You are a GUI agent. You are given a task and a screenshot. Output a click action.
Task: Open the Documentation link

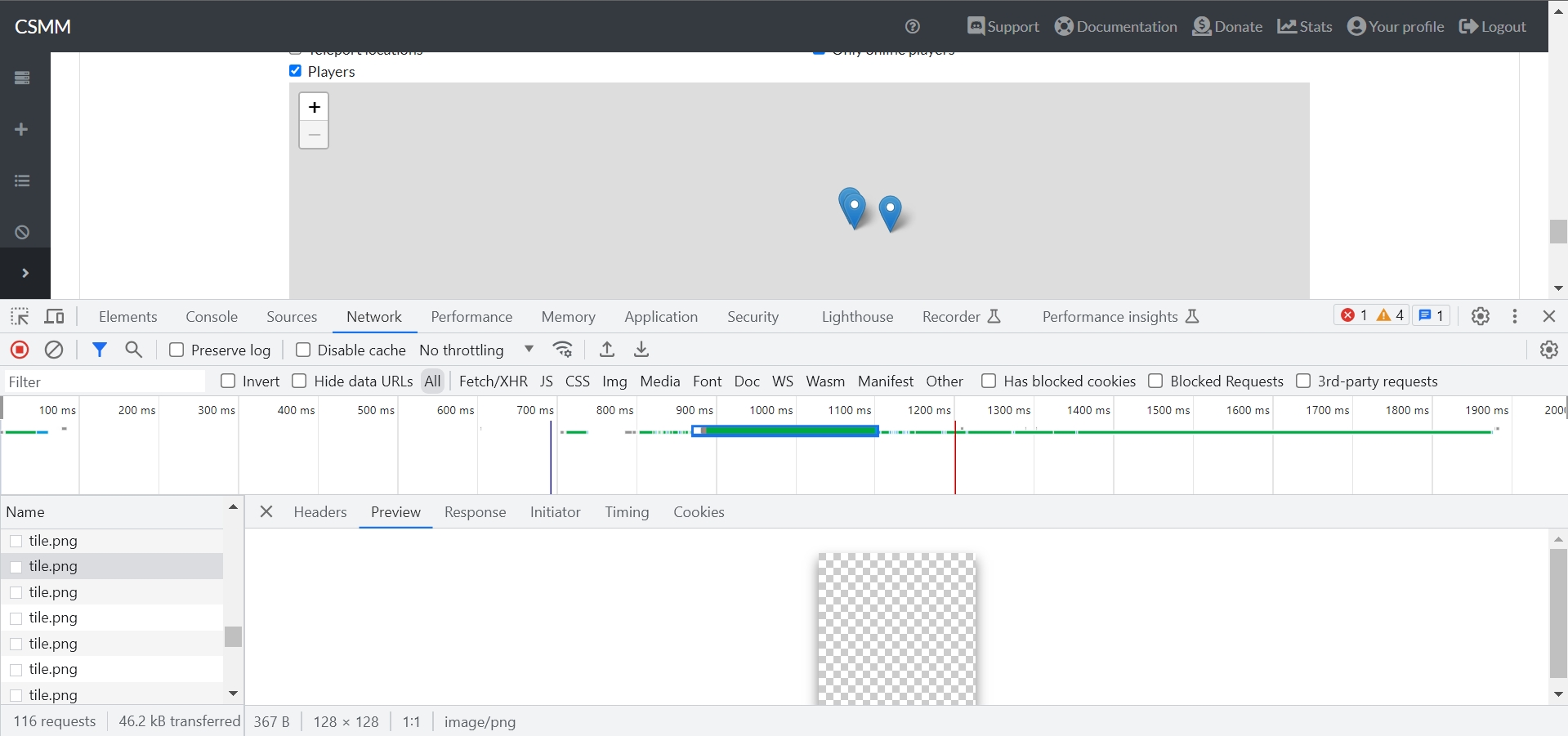[x=1115, y=26]
